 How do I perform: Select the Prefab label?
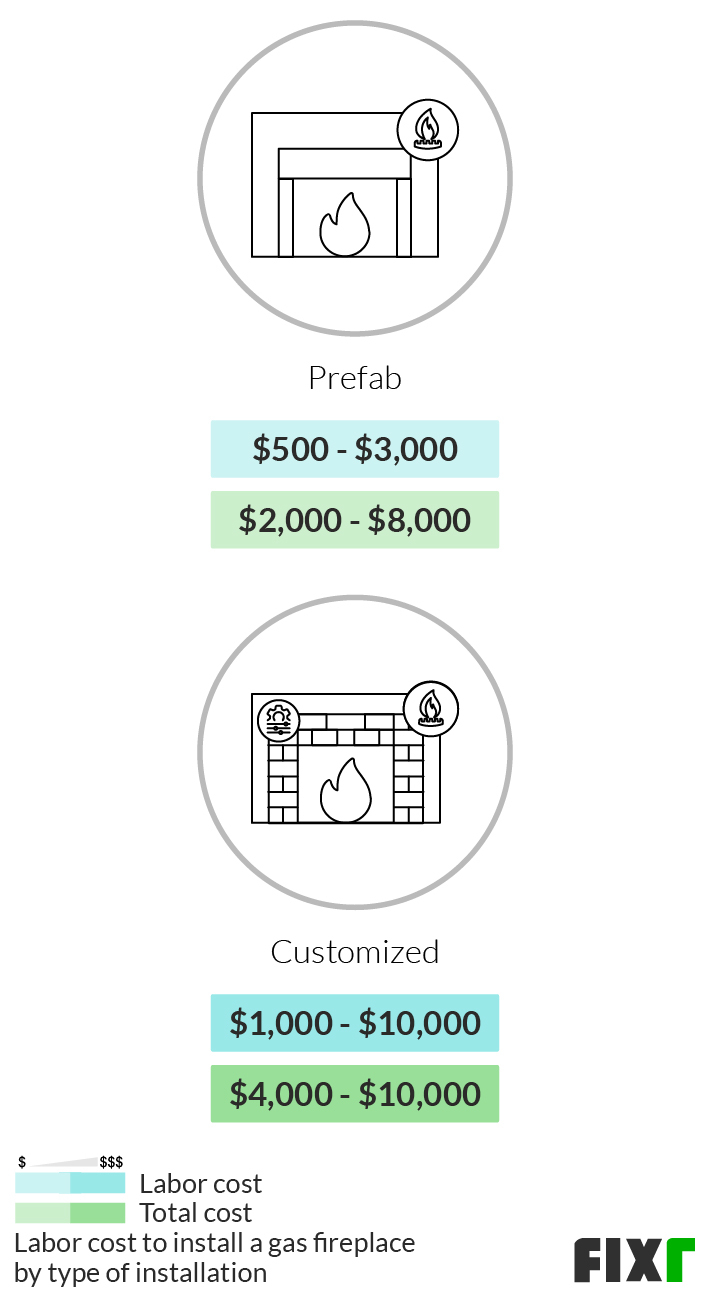tap(355, 378)
